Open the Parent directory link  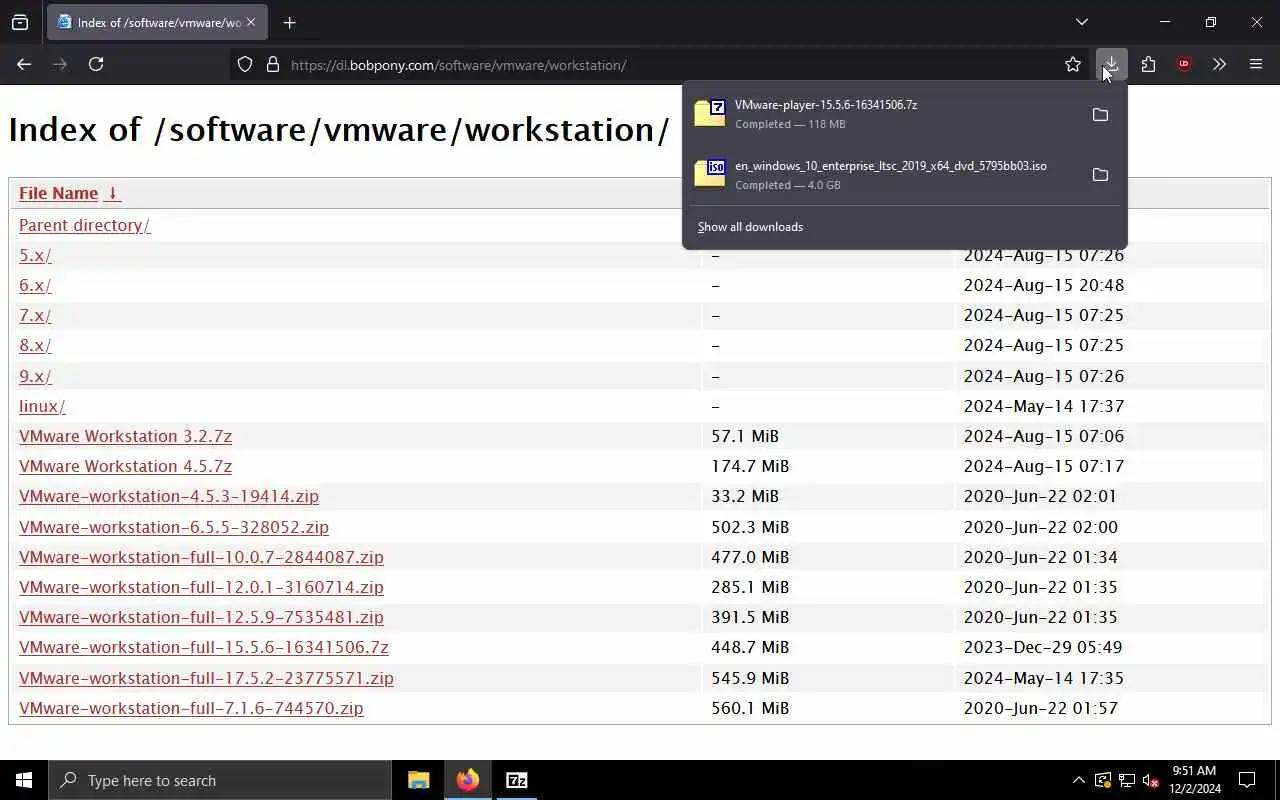coord(84,225)
